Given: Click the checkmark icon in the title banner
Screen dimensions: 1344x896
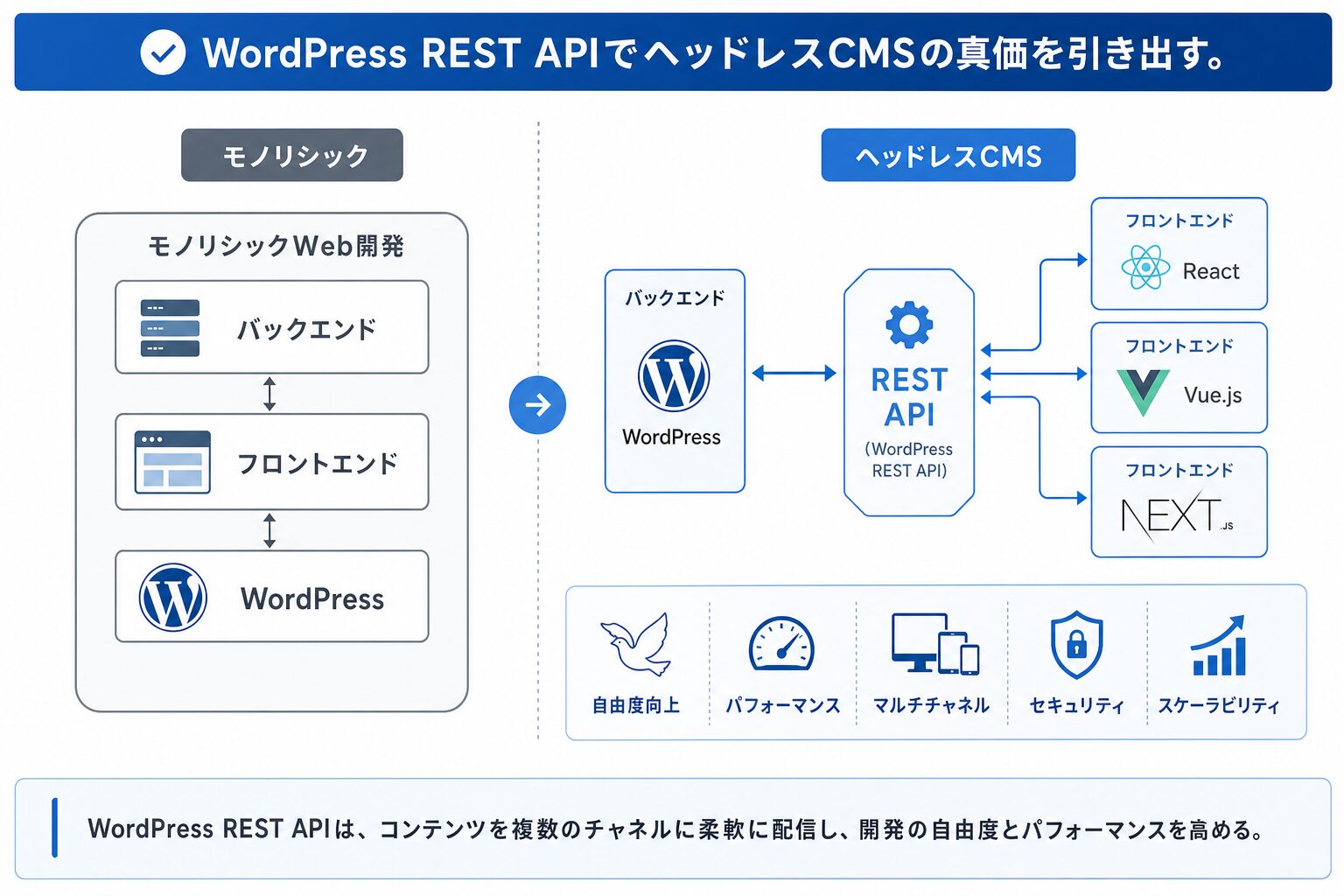Looking at the screenshot, I should click(x=163, y=52).
